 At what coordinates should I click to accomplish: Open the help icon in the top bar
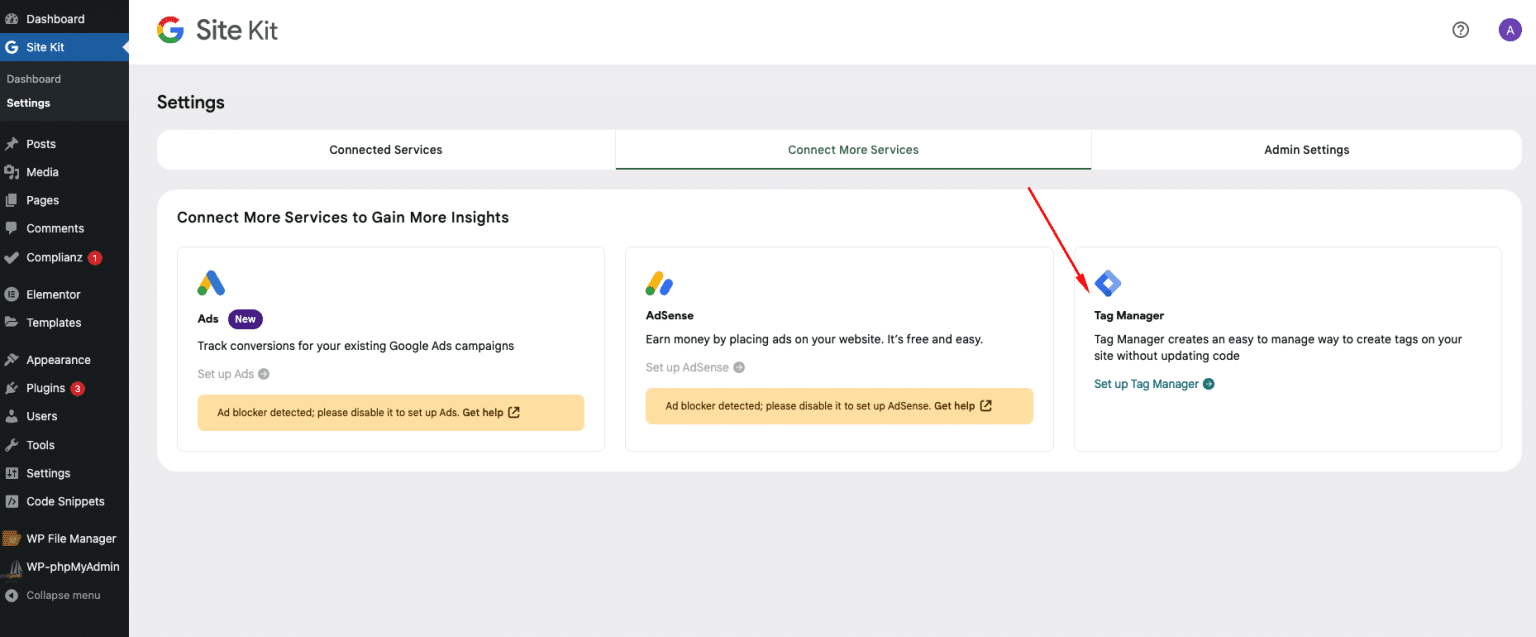[x=1460, y=30]
